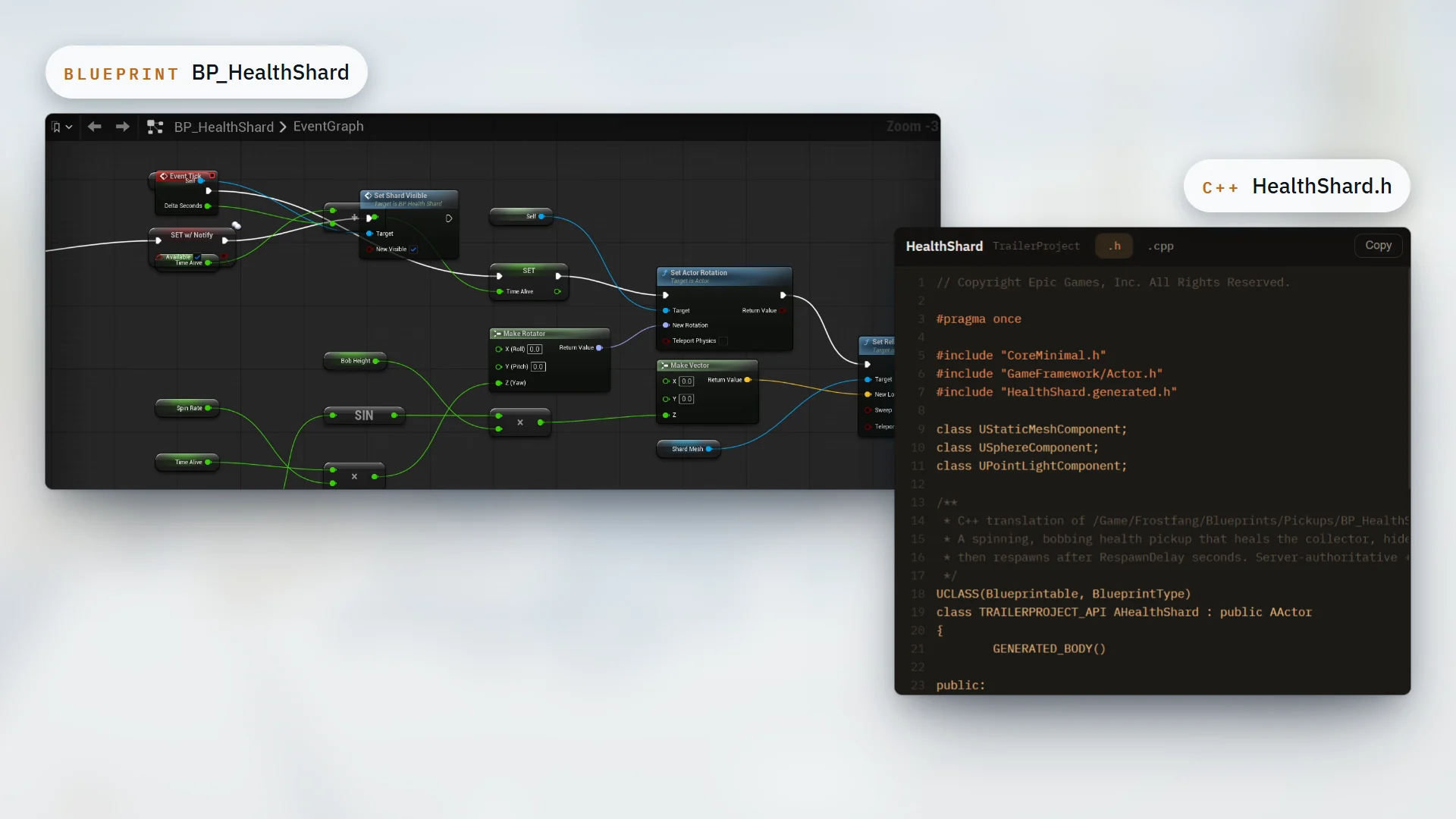Open the BP_HealthShard breadcrumb

[x=224, y=127]
